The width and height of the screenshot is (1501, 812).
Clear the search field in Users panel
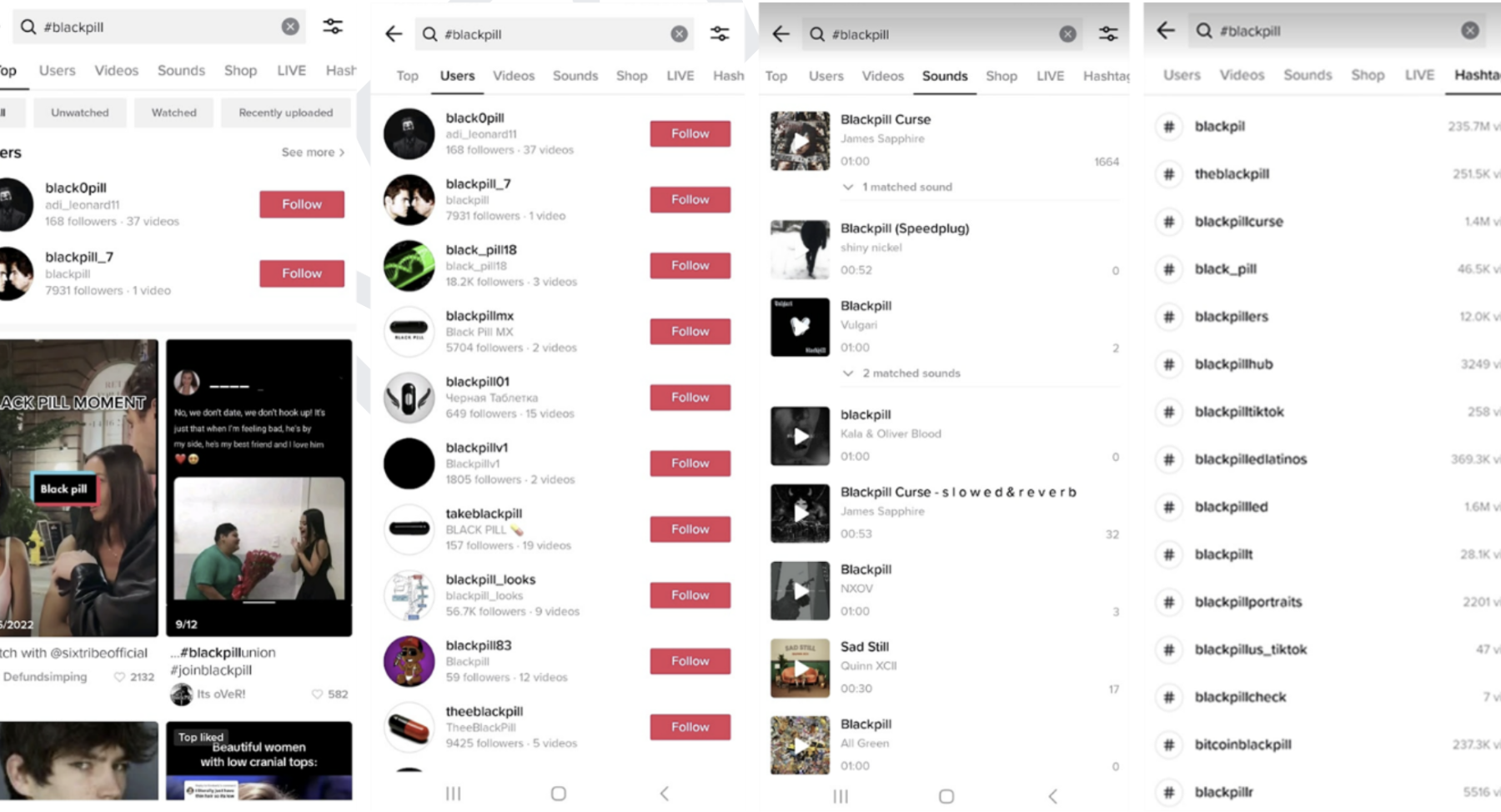click(x=679, y=34)
